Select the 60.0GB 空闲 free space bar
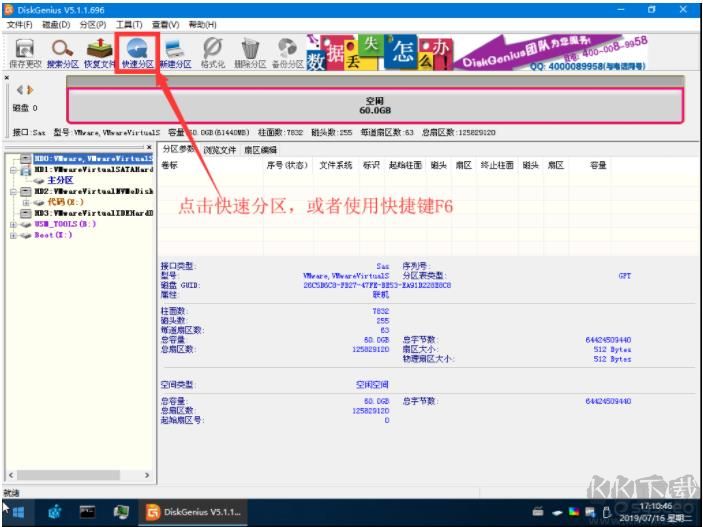Image resolution: width=703 pixels, height=527 pixels. tap(375, 106)
